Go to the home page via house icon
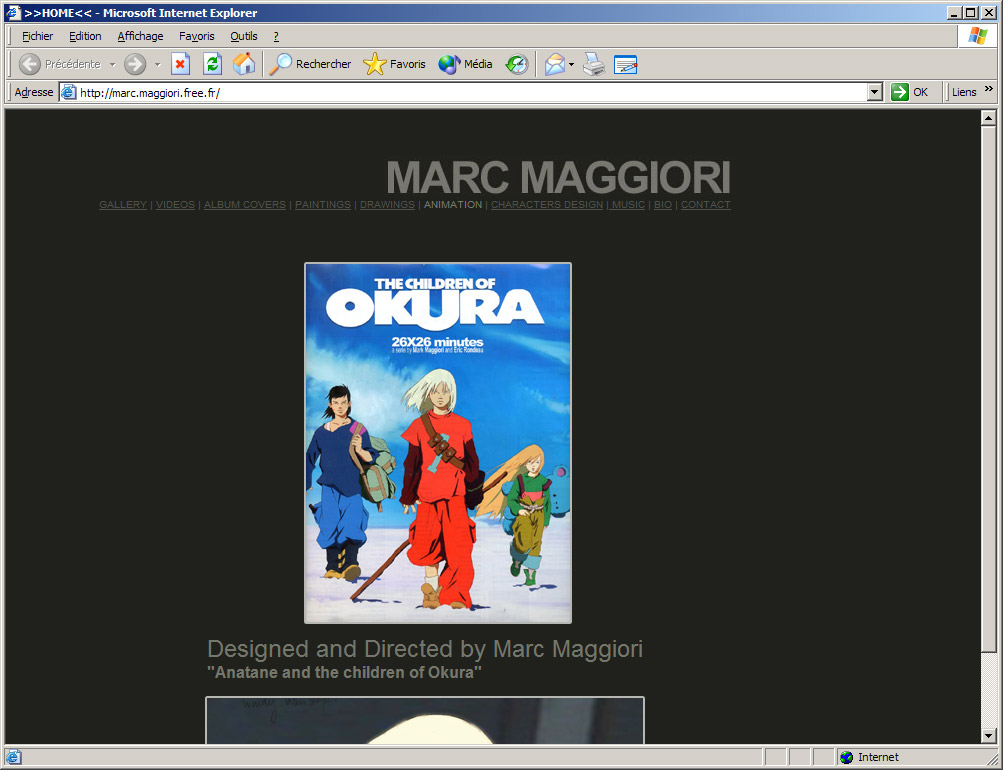 coord(244,64)
